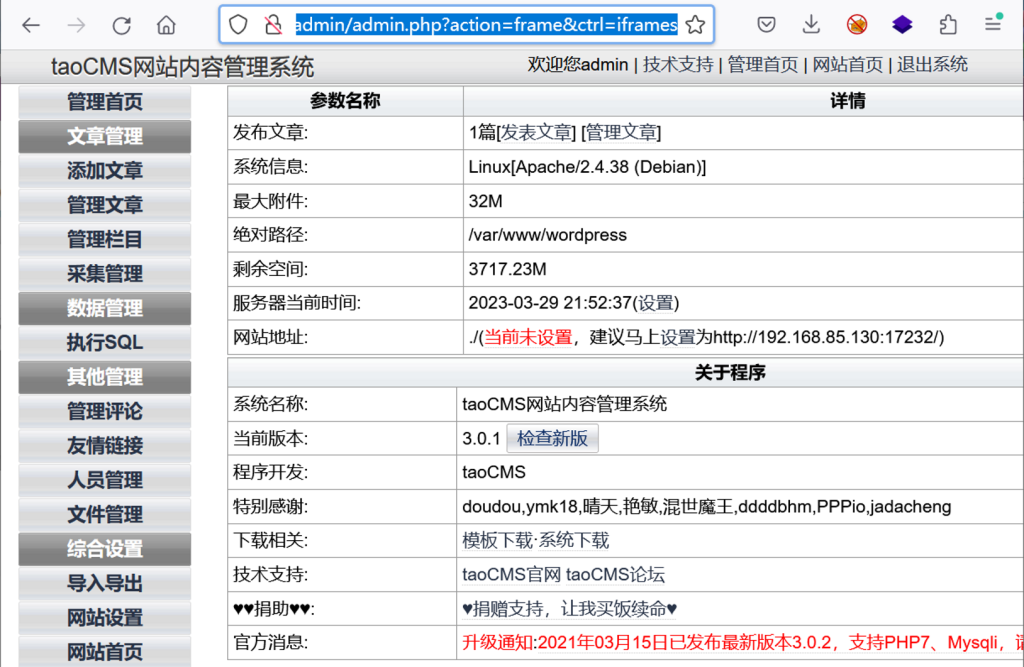The height and width of the screenshot is (667, 1024).
Task: Focus the address bar URL
Action: 487,25
